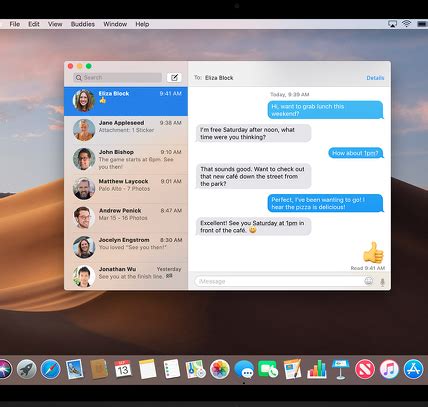
Task: Open the View menu
Action: click(55, 24)
